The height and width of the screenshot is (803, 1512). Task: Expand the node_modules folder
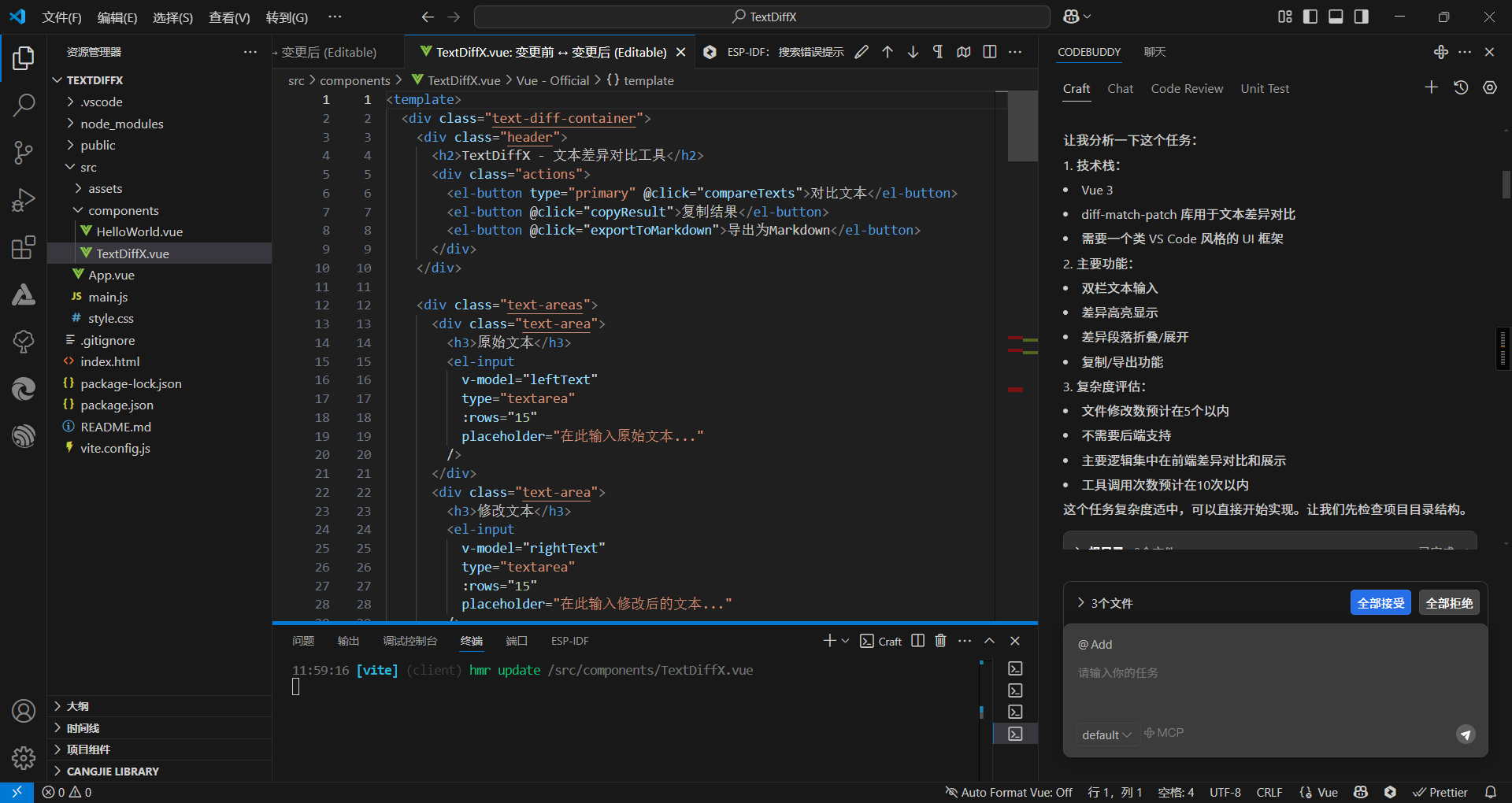pos(71,124)
